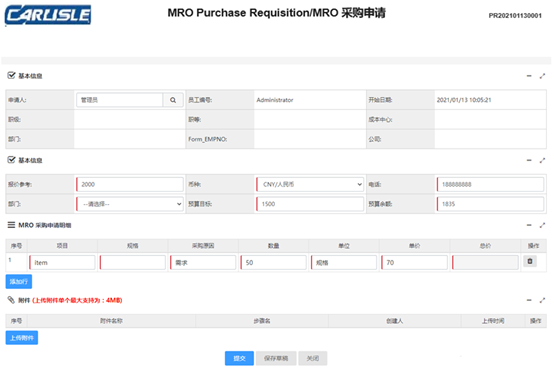
Task: Click the row number 1 in the MRO table
Action: [10, 260]
